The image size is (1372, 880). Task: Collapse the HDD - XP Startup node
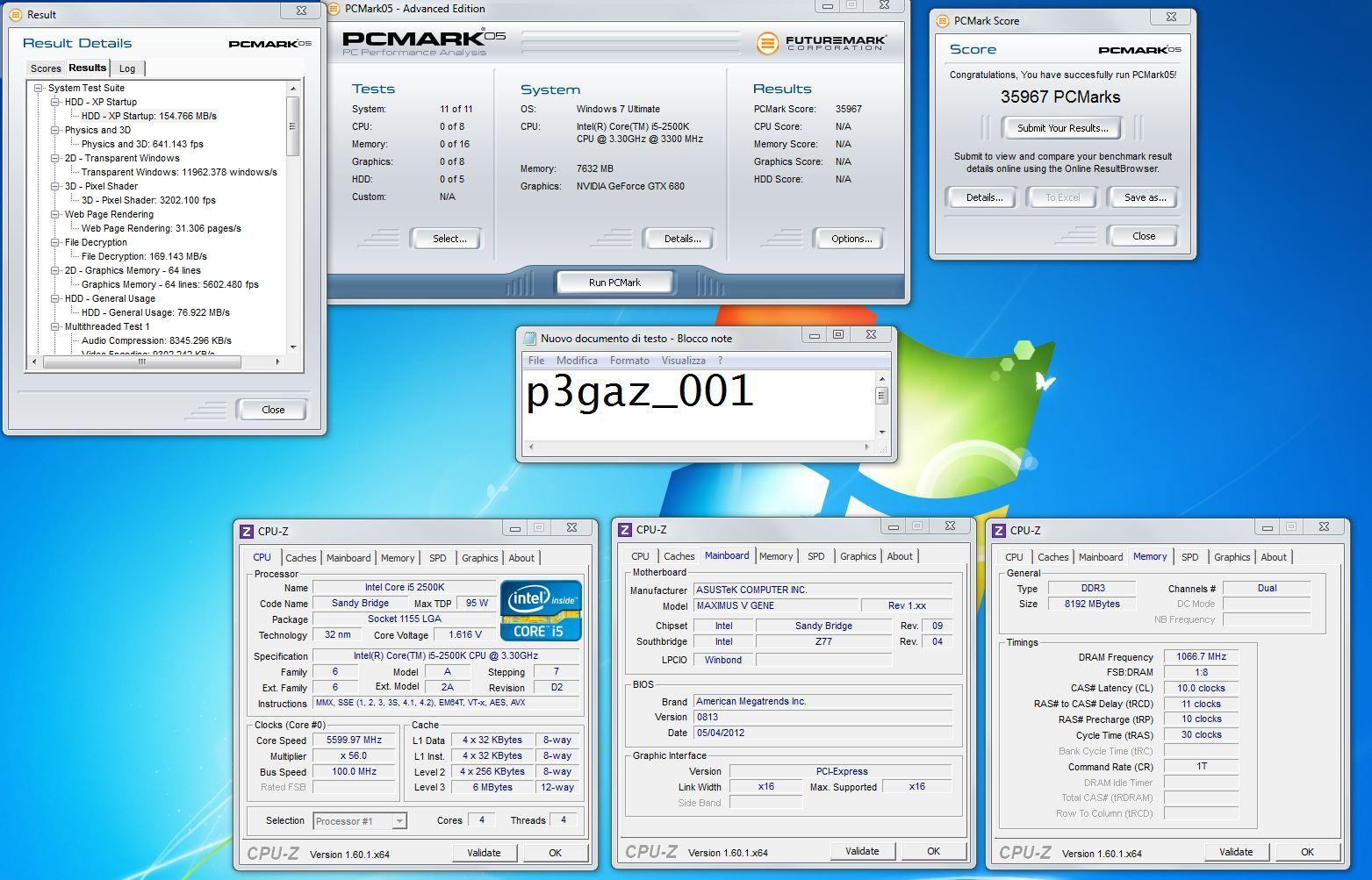point(55,102)
